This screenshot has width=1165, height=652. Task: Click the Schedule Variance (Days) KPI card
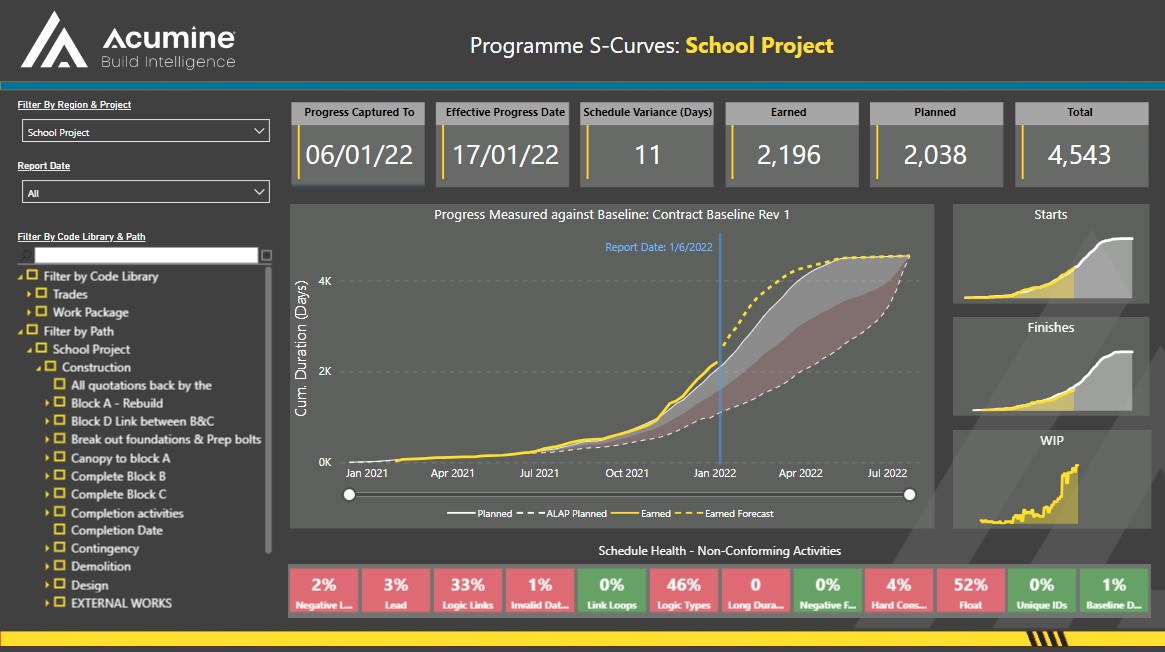[646, 145]
